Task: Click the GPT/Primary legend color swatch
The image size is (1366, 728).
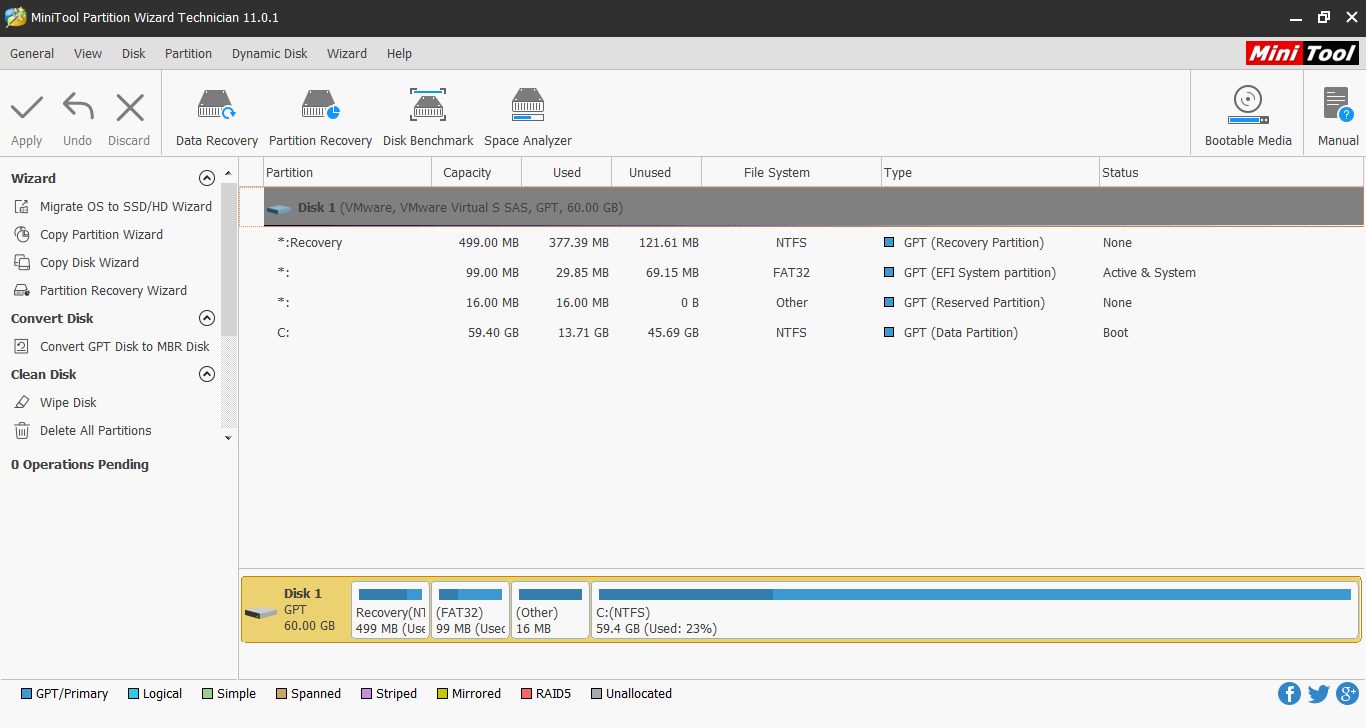Action: pos(26,694)
